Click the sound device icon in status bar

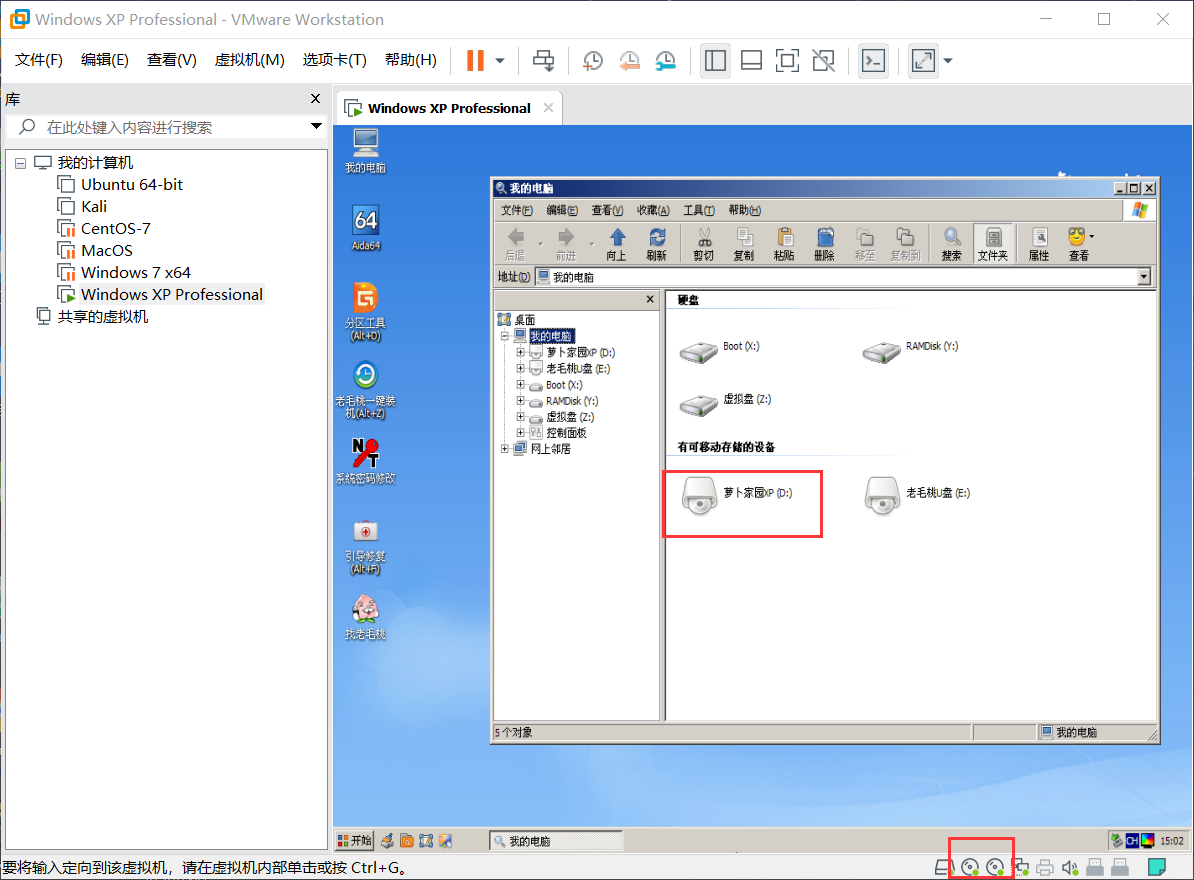pyautogui.click(x=1070, y=866)
